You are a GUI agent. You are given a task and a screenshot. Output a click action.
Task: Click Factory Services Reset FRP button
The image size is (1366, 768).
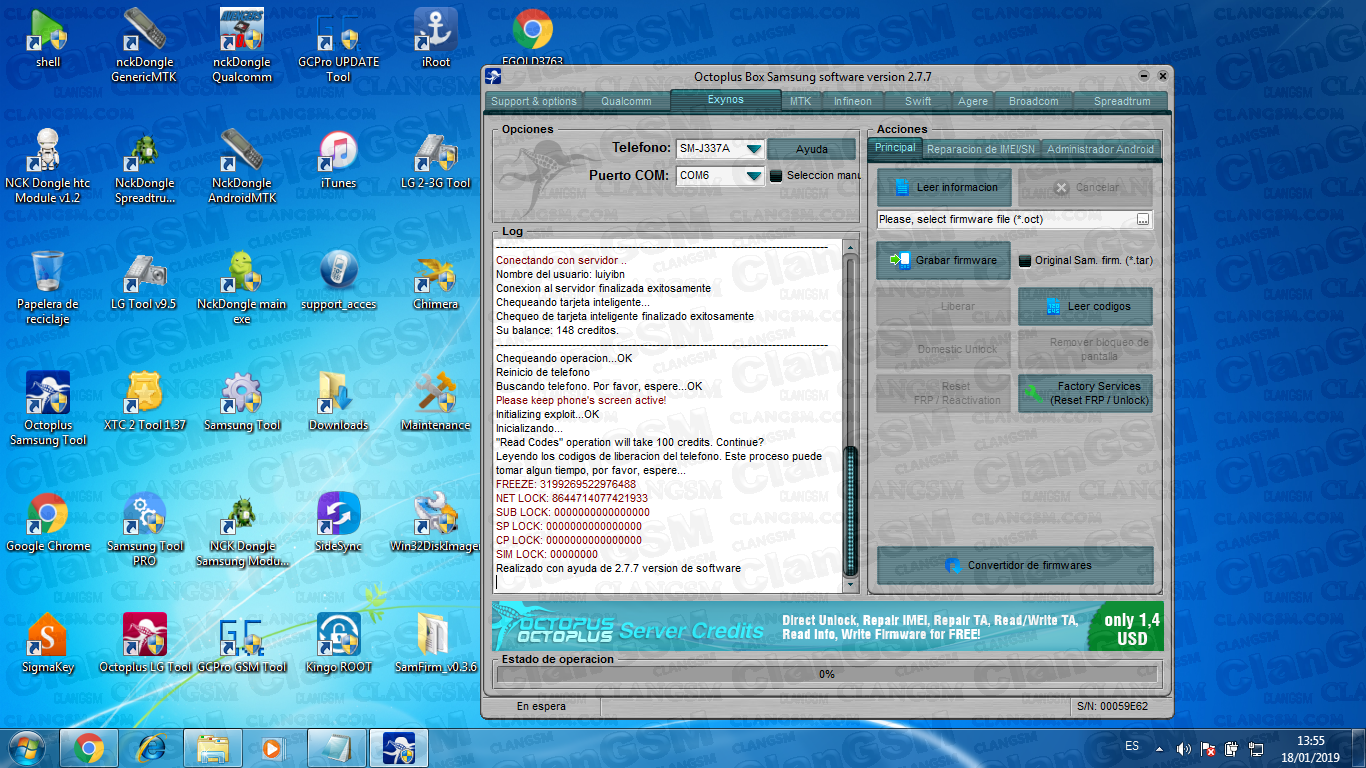(1085, 393)
